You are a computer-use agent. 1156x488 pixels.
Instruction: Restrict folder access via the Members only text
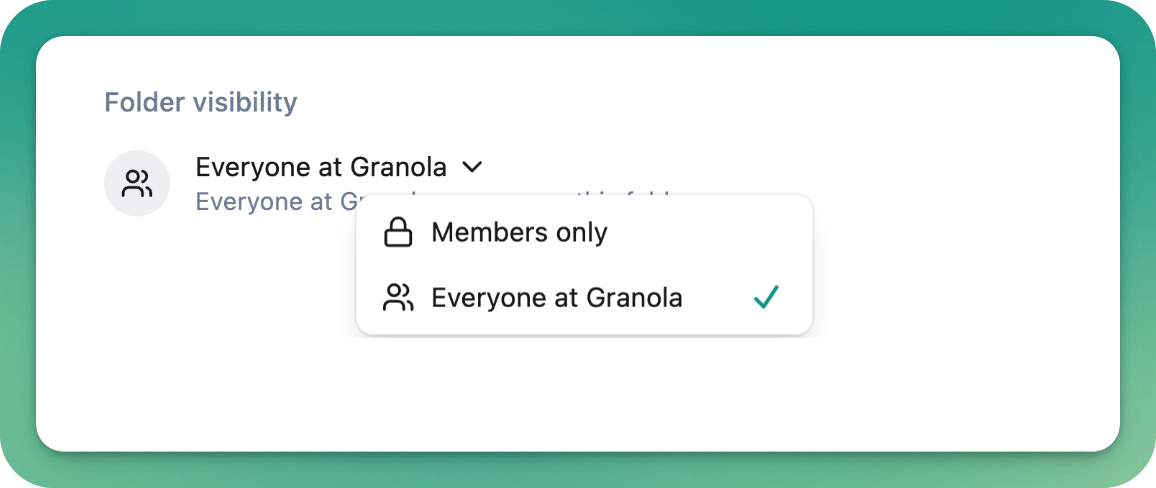520,233
